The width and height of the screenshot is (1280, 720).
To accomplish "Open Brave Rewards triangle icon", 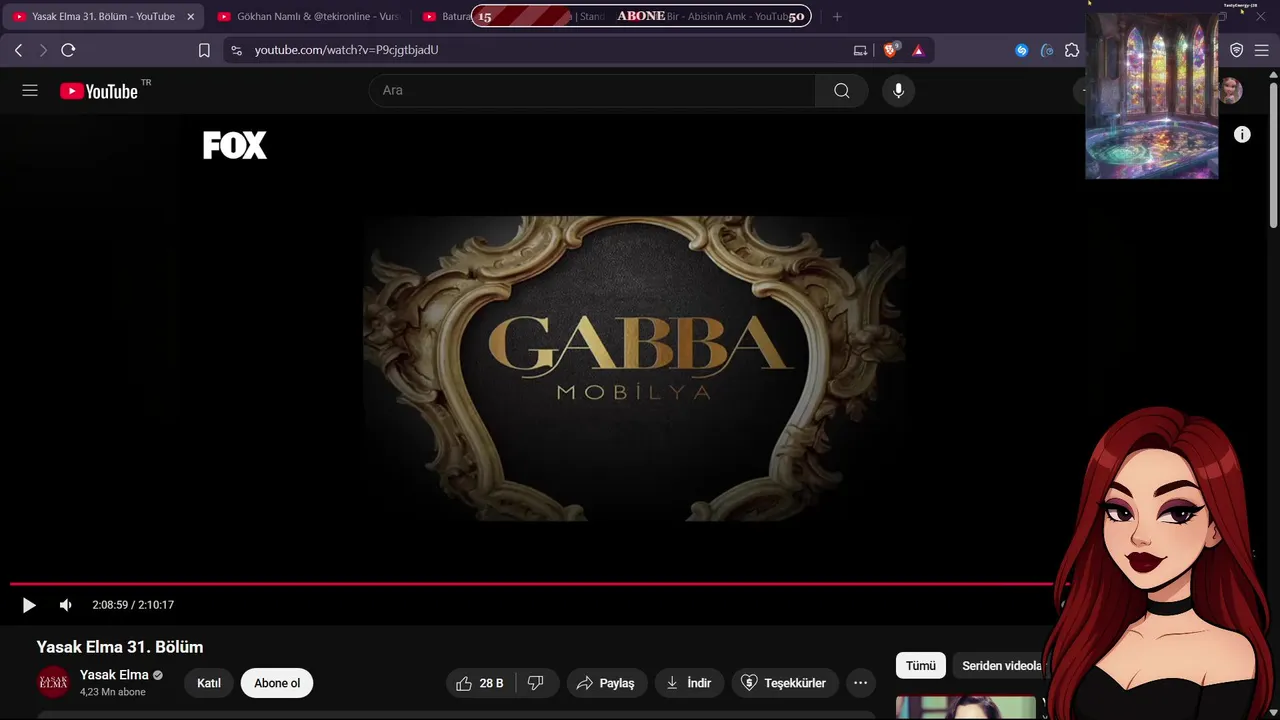I will 918,50.
